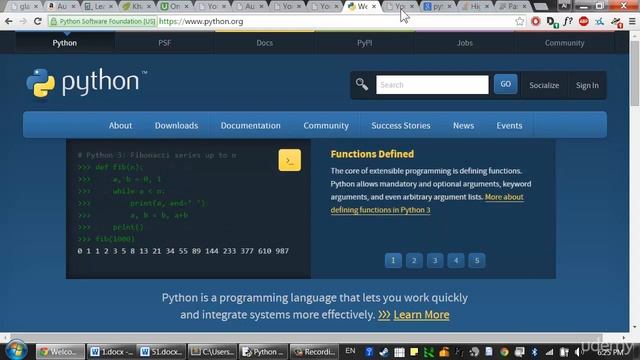Screen dimensions: 640x360
Task: Click in the Search input field
Action: tap(432, 84)
